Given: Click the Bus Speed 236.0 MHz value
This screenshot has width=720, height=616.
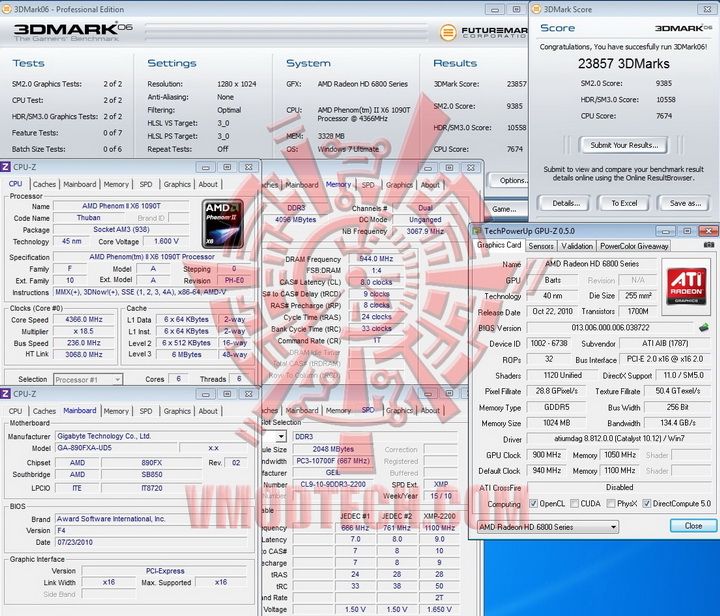Looking at the screenshot, I should (83, 343).
